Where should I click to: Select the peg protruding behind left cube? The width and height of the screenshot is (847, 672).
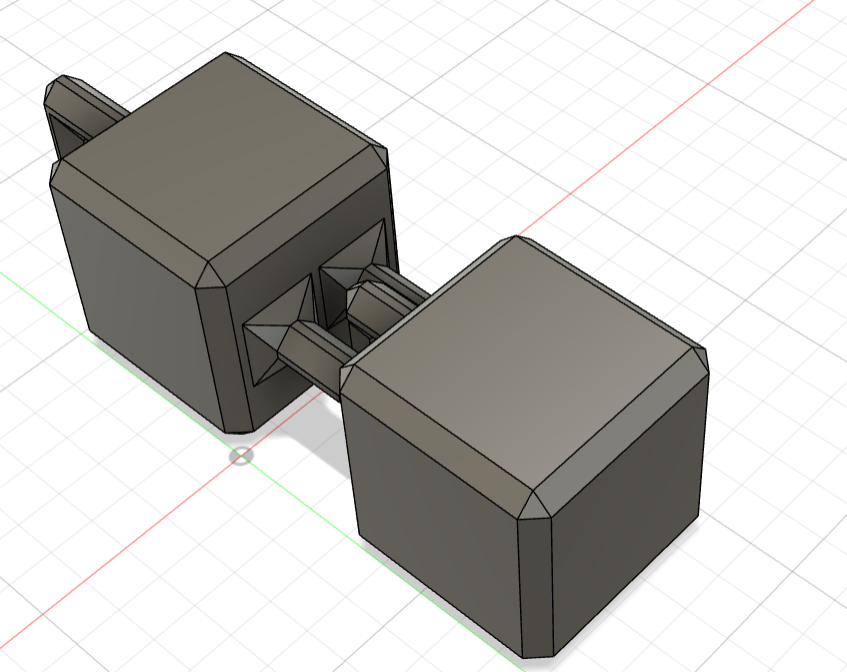81,111
